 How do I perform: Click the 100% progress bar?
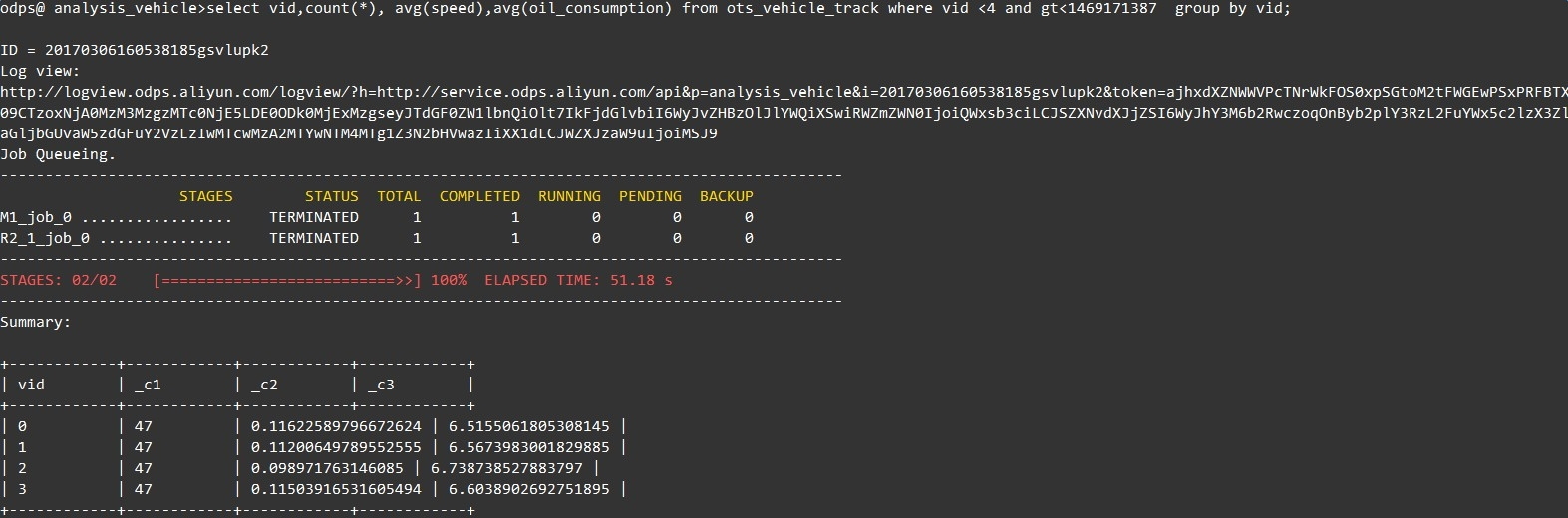point(288,280)
